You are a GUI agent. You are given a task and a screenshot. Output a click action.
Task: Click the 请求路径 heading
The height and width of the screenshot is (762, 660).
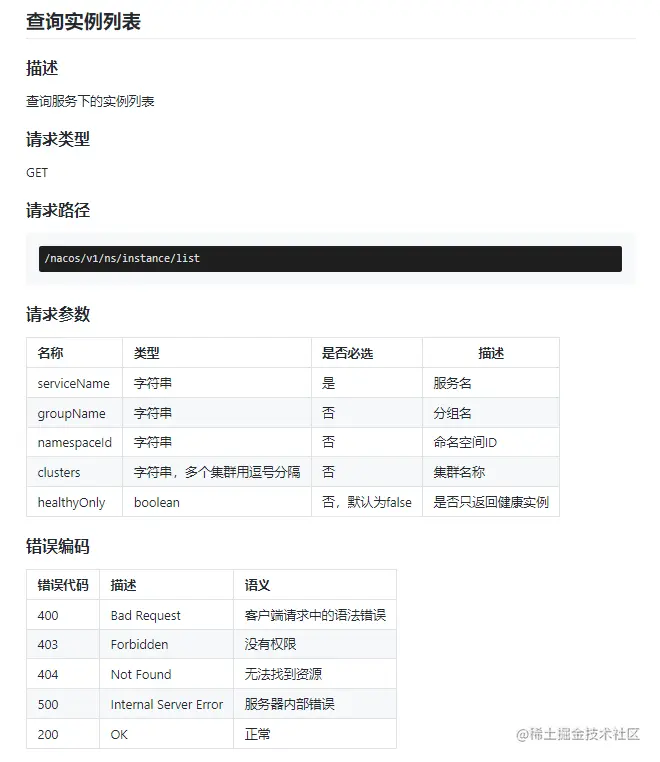tap(58, 210)
